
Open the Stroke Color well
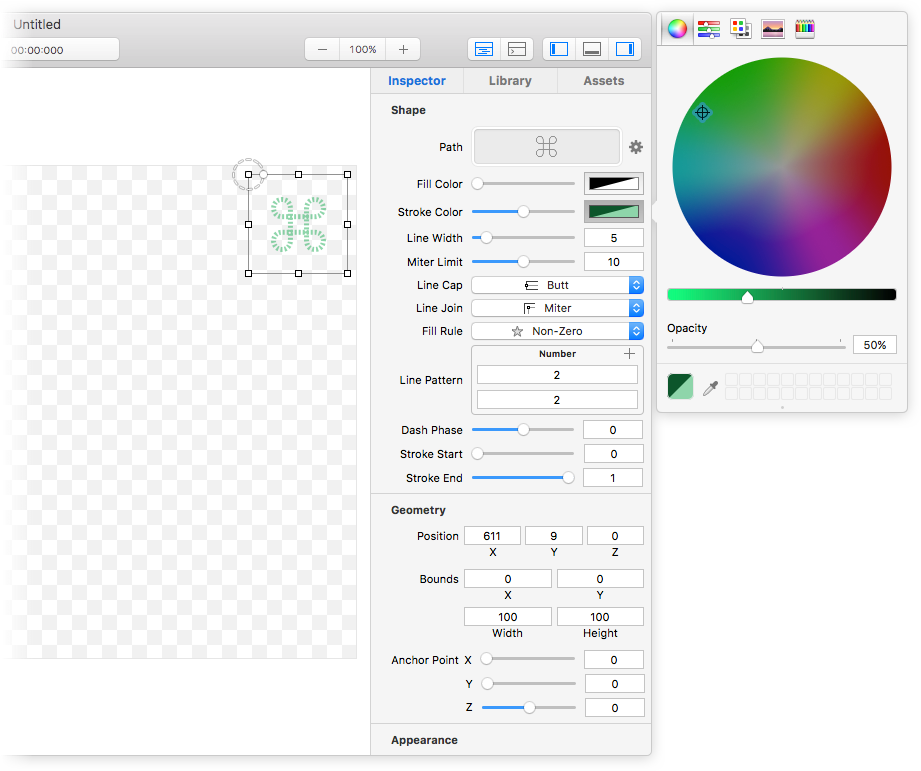coord(614,211)
